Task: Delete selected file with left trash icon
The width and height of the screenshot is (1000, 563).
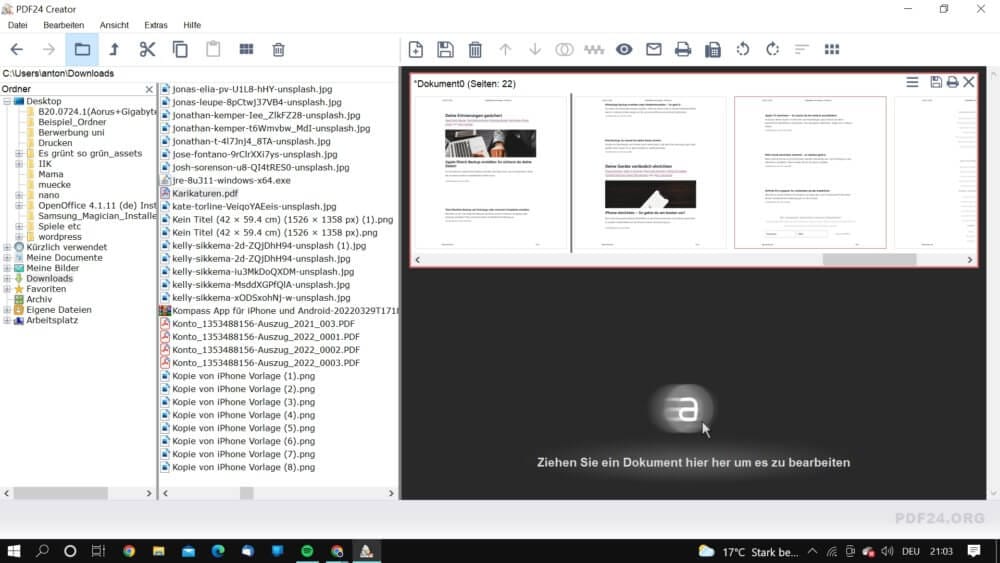Action: 279,49
